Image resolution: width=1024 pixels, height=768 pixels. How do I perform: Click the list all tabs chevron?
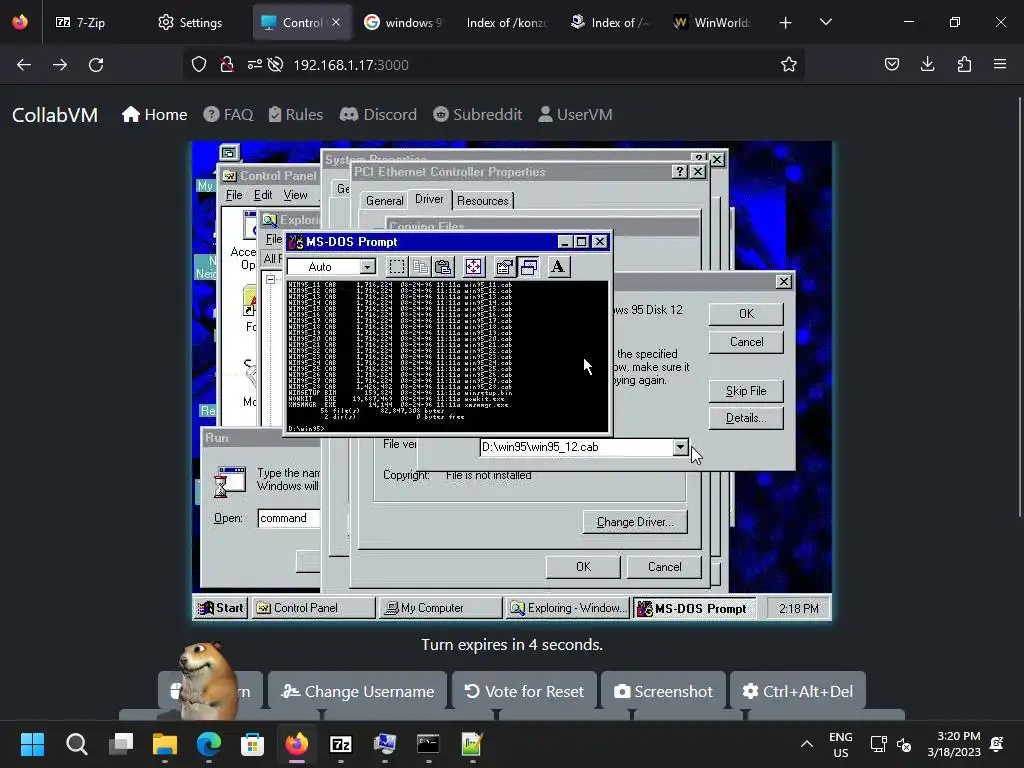point(825,22)
